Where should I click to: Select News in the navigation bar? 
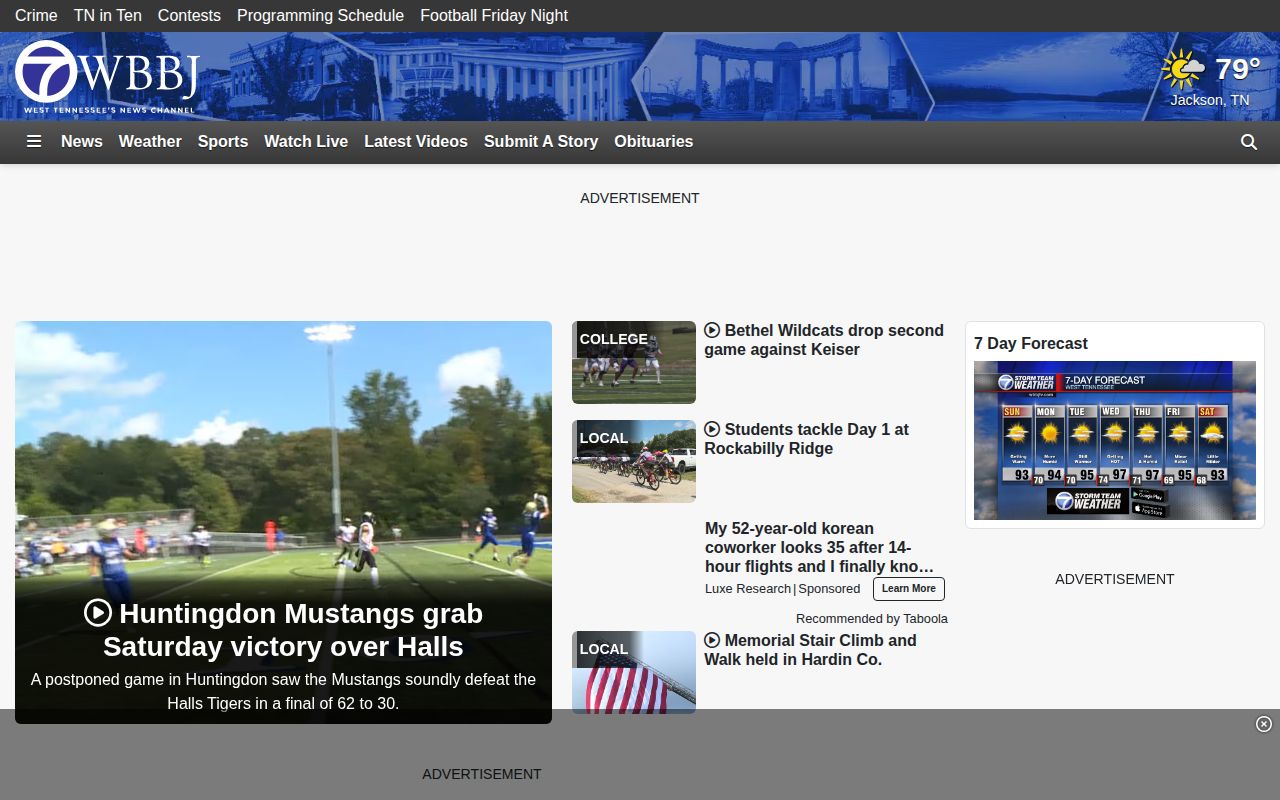(x=82, y=142)
